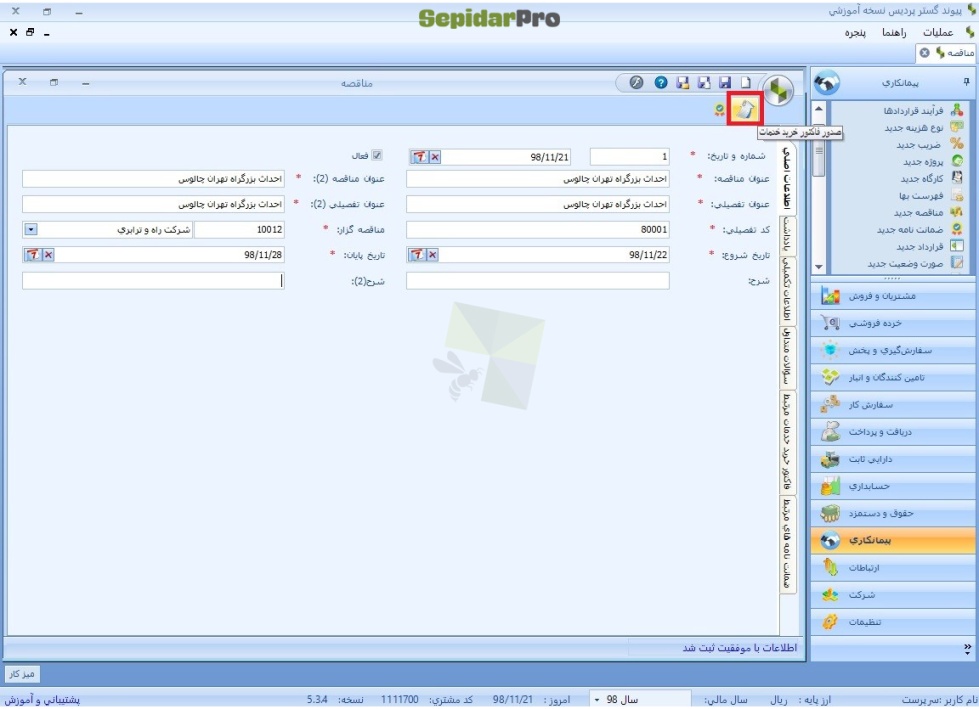Open the تنظیمات module
Viewport: 979px width, 709px height.
[893, 622]
